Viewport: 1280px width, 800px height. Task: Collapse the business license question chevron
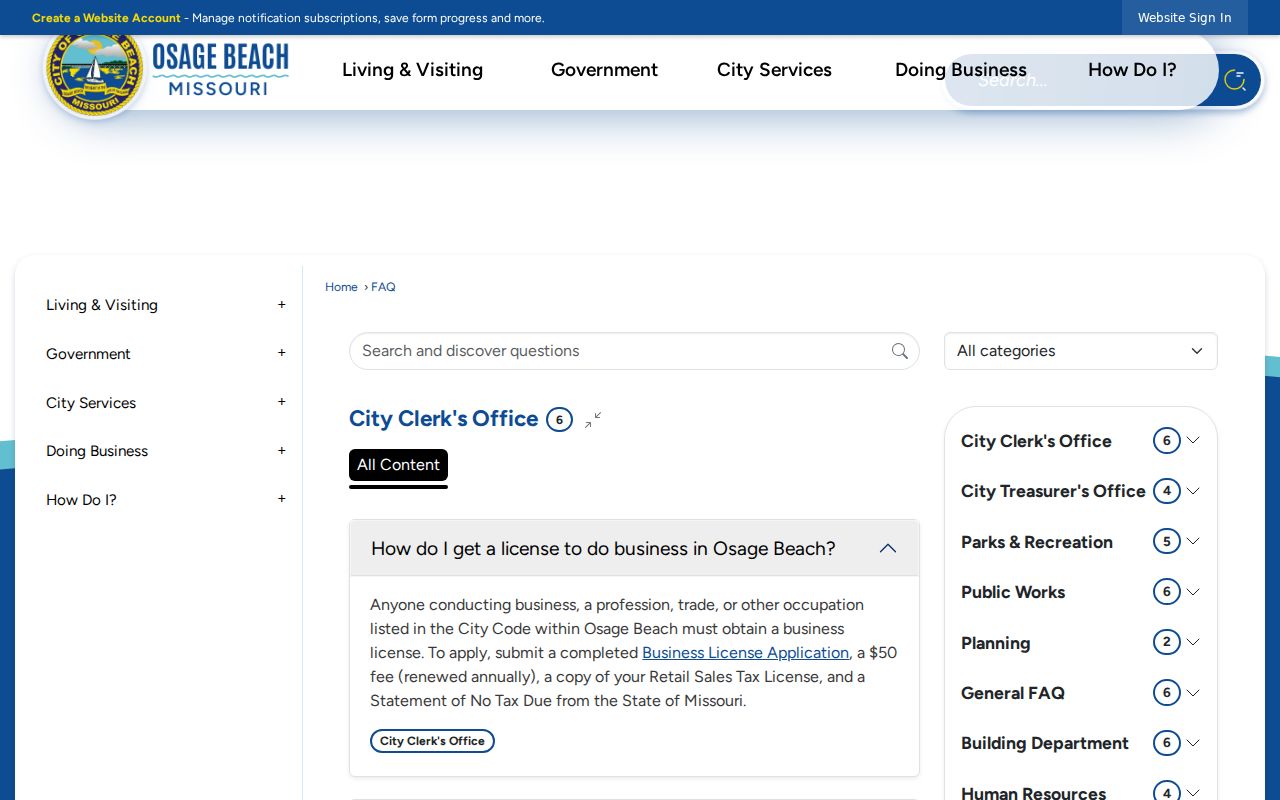pyautogui.click(x=888, y=548)
